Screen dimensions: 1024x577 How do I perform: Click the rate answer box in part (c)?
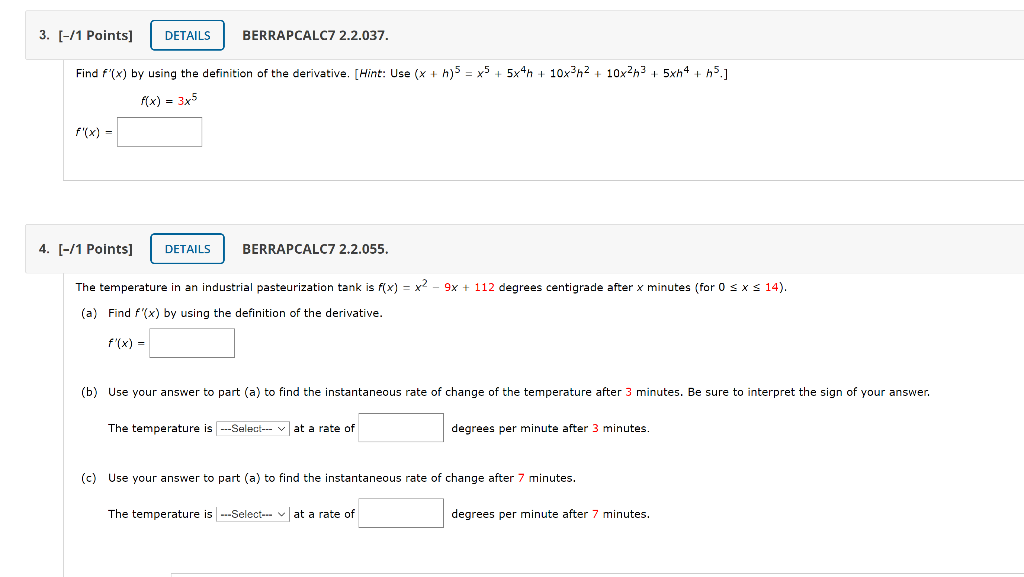[400, 512]
